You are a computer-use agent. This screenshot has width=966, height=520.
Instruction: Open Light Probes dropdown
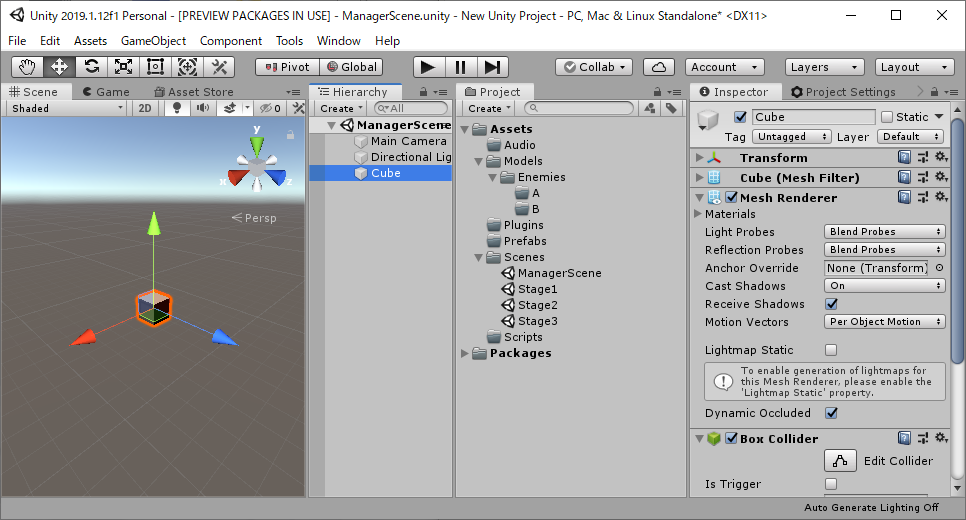(885, 232)
